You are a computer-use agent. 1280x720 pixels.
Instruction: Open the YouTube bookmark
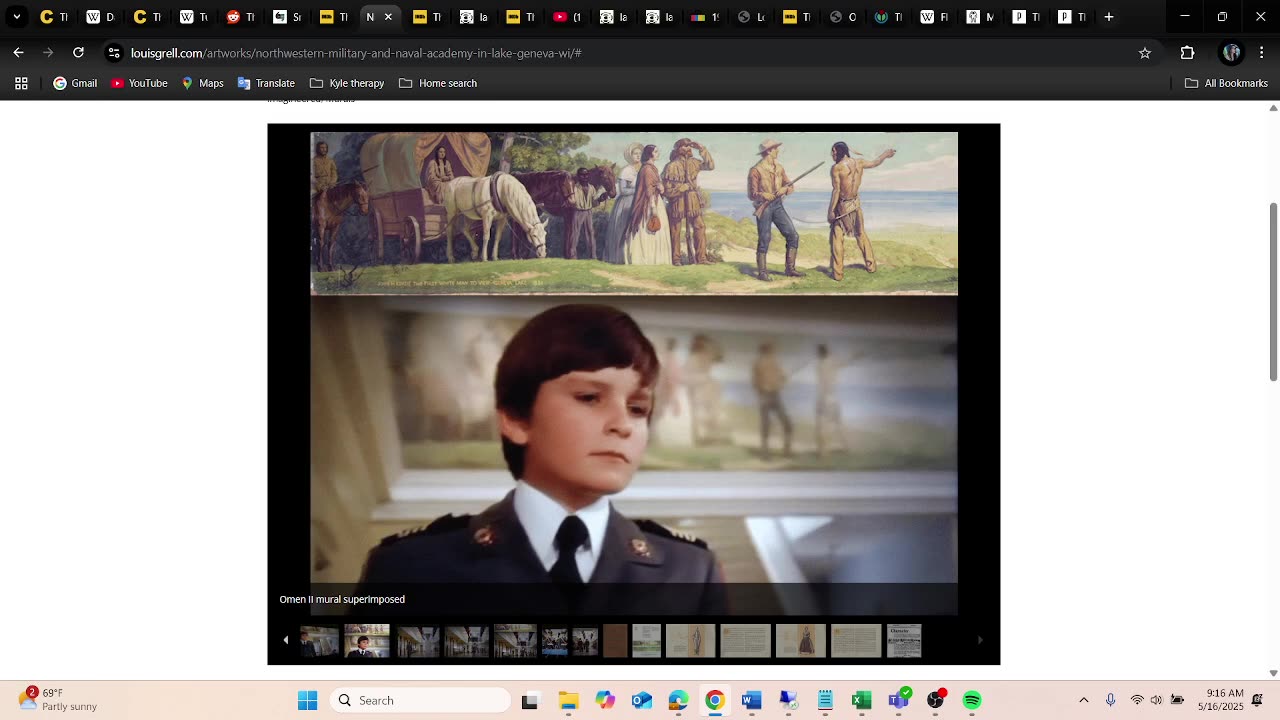[139, 83]
